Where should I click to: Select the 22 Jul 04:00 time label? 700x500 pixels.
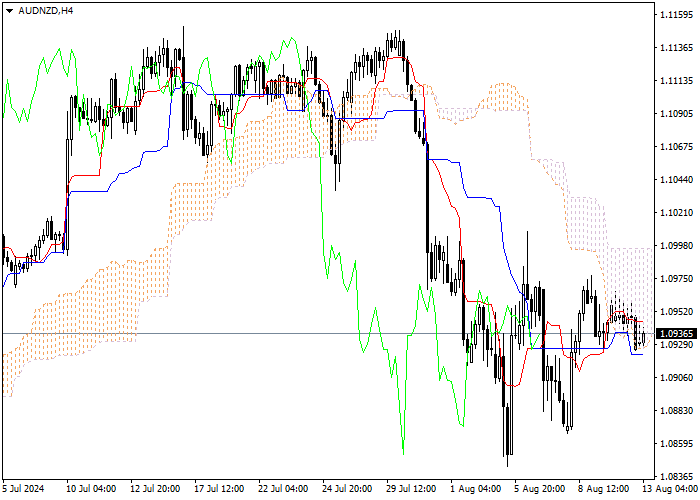click(283, 489)
